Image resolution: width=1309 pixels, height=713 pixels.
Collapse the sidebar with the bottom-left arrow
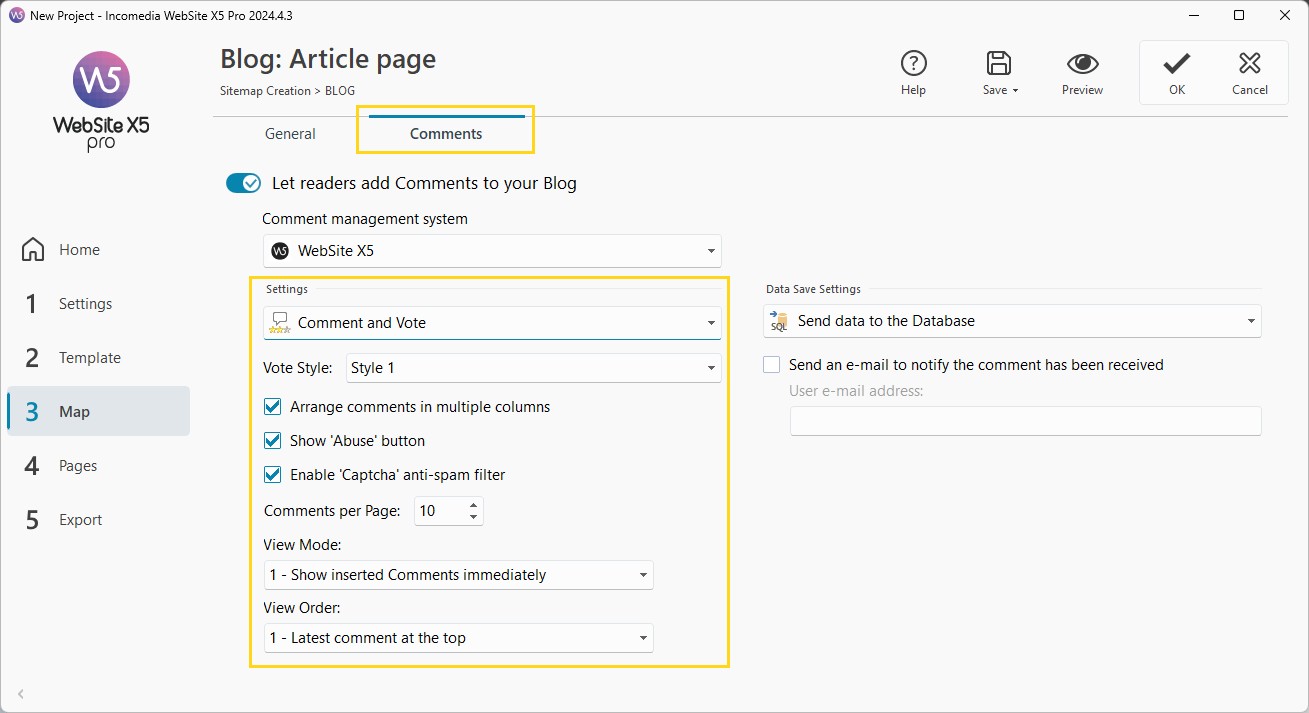pos(21,694)
